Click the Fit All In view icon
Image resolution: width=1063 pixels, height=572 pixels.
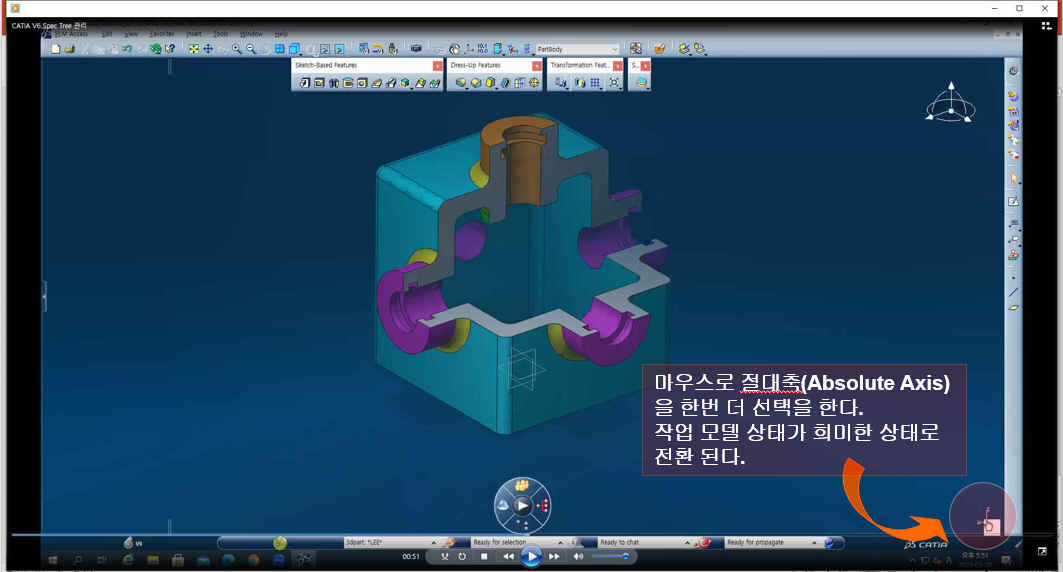pos(194,49)
